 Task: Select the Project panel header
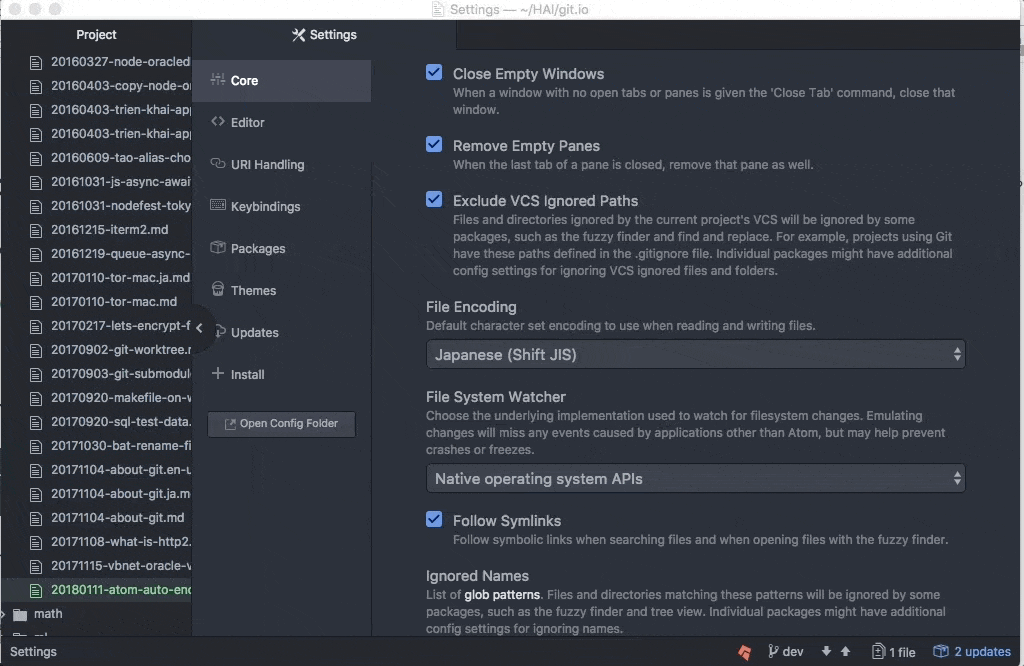coord(96,35)
